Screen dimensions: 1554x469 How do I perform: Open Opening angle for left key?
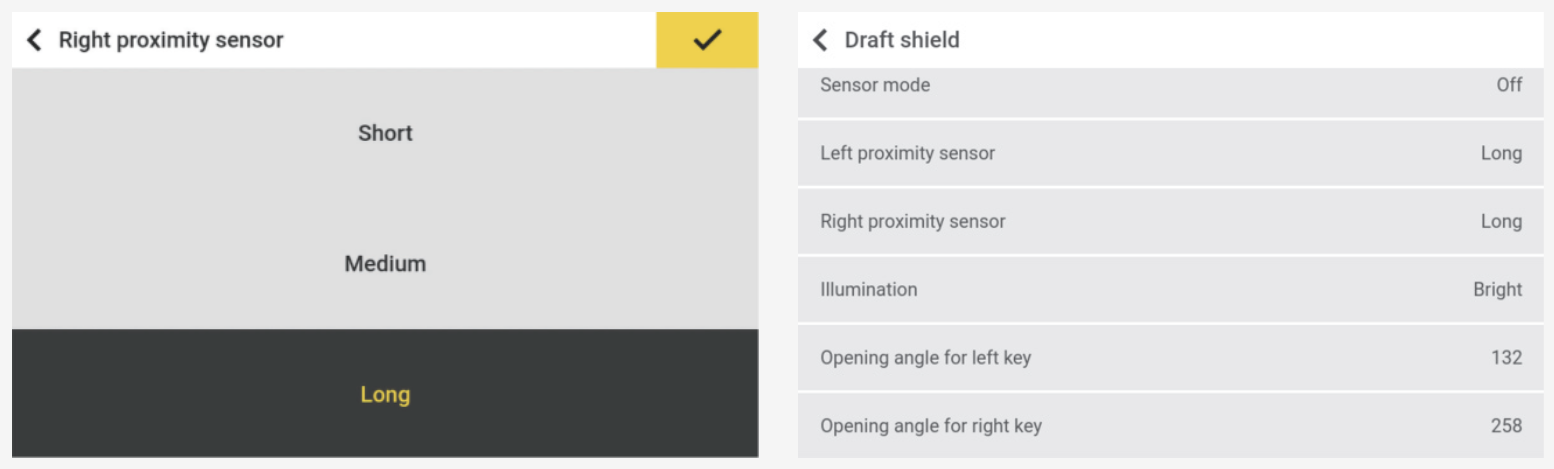(1170, 357)
